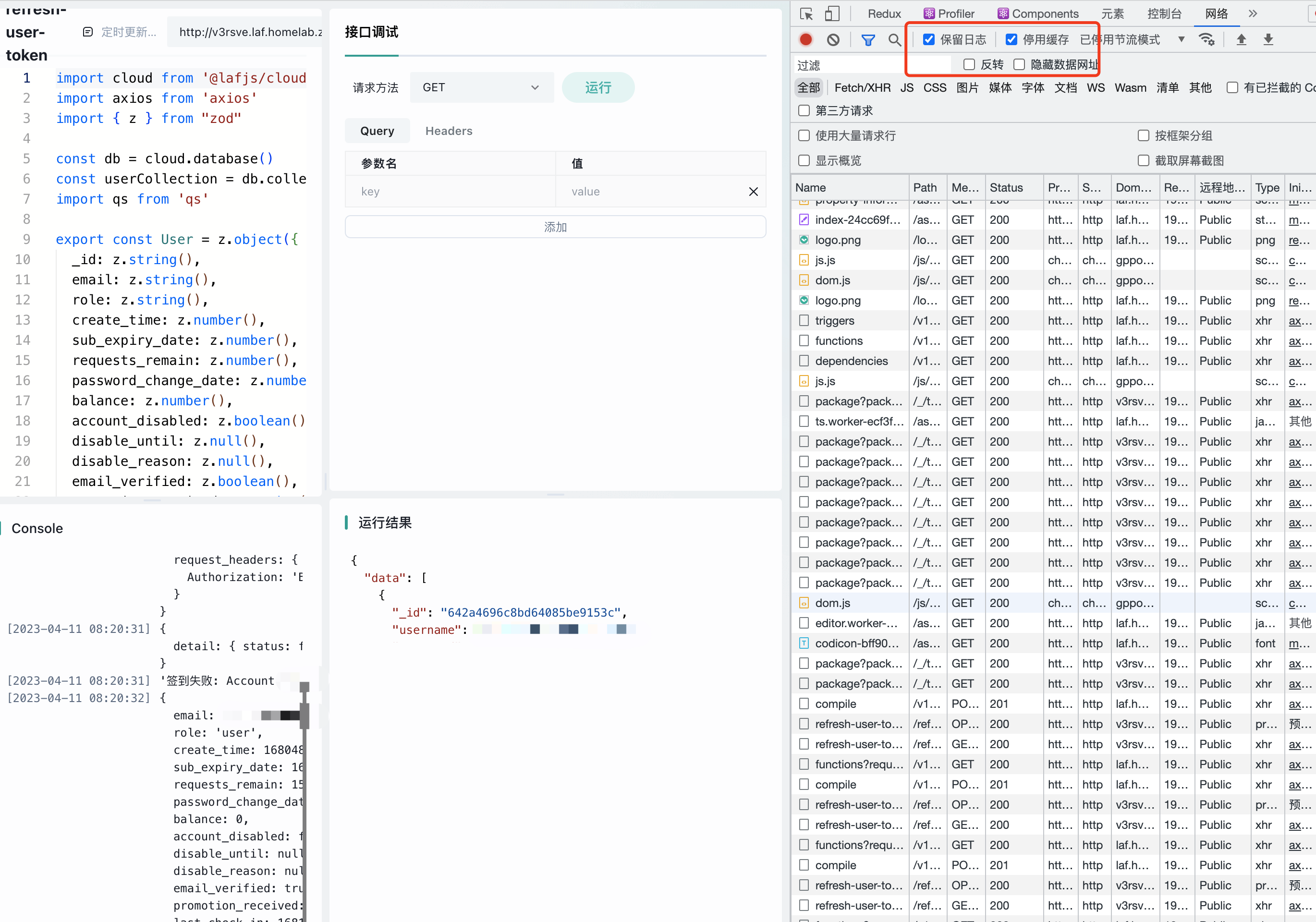Click the key parameter name field
Viewport: 1316px width, 922px height.
point(450,192)
